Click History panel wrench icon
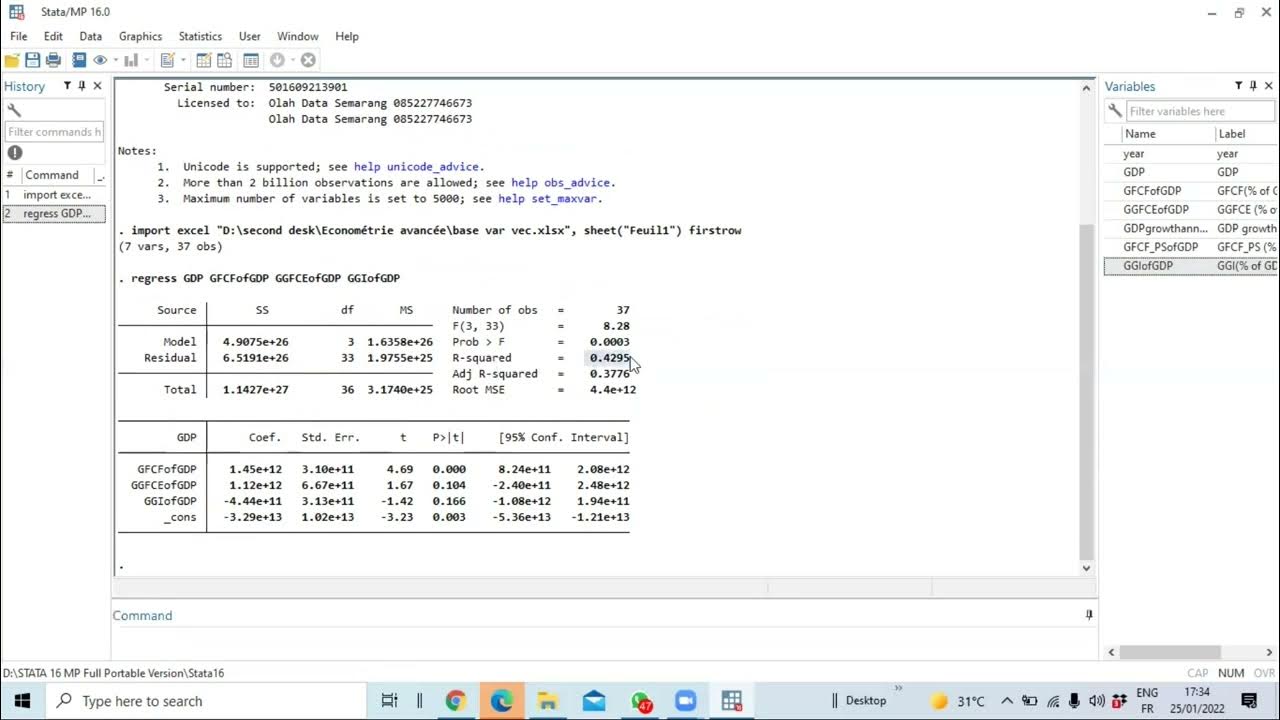The width and height of the screenshot is (1280, 720). coord(14,110)
